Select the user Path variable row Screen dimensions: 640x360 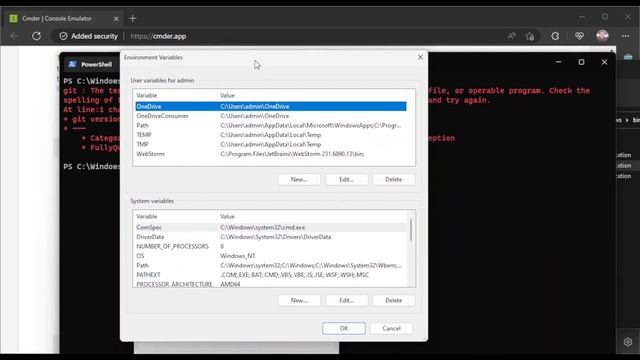point(271,125)
